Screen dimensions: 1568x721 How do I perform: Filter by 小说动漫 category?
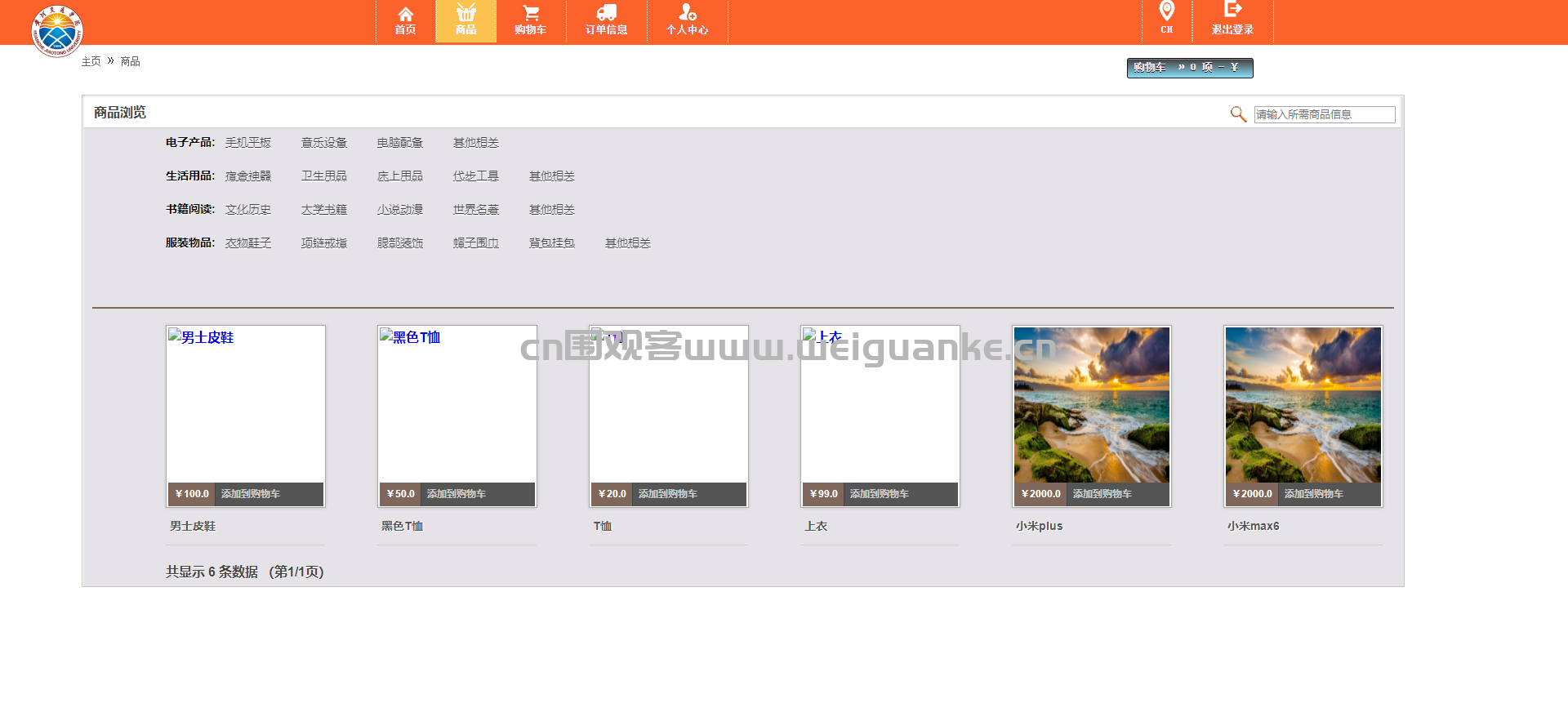coord(400,209)
